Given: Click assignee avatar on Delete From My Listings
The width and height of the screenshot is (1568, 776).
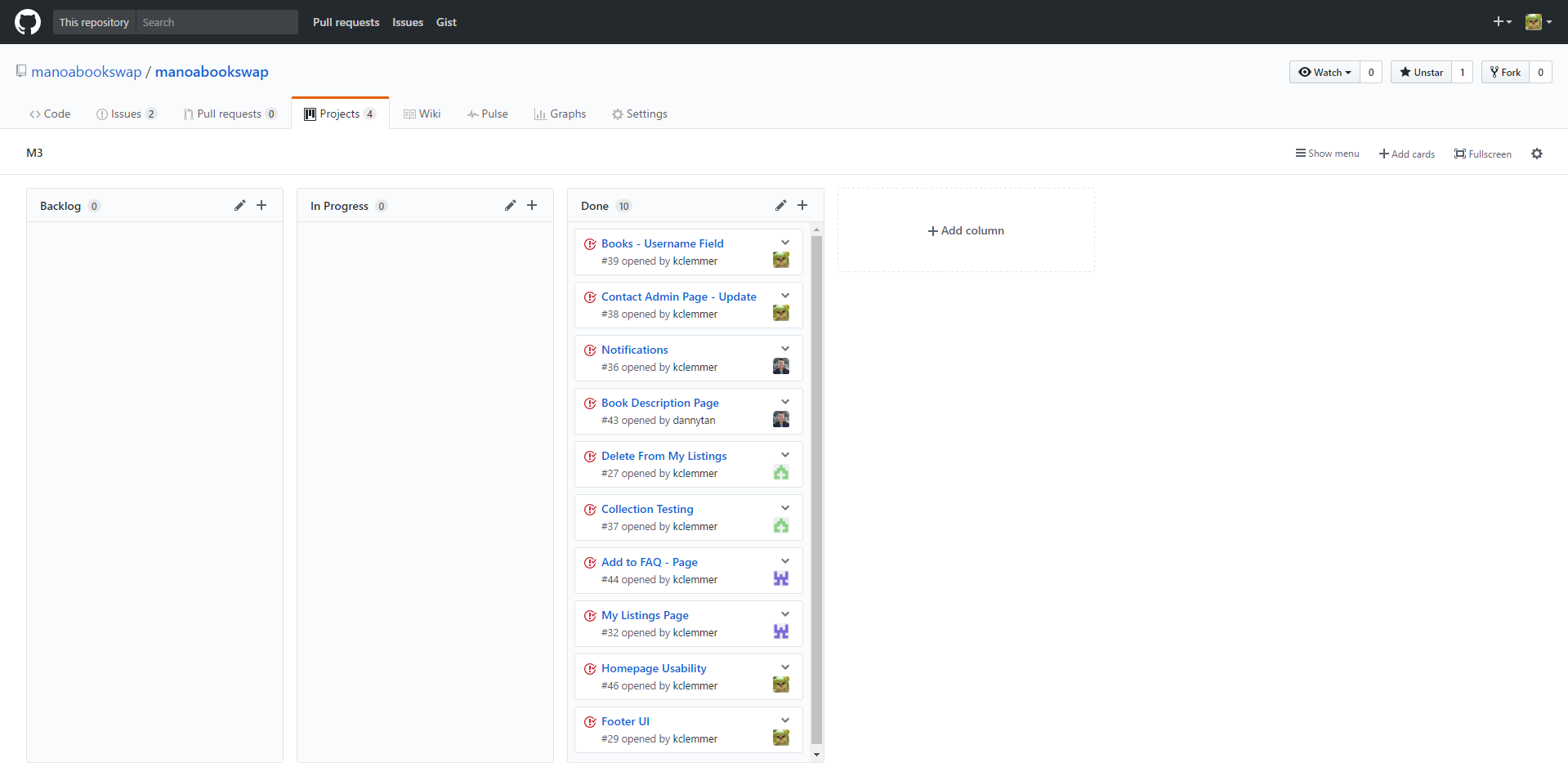Looking at the screenshot, I should [781, 472].
